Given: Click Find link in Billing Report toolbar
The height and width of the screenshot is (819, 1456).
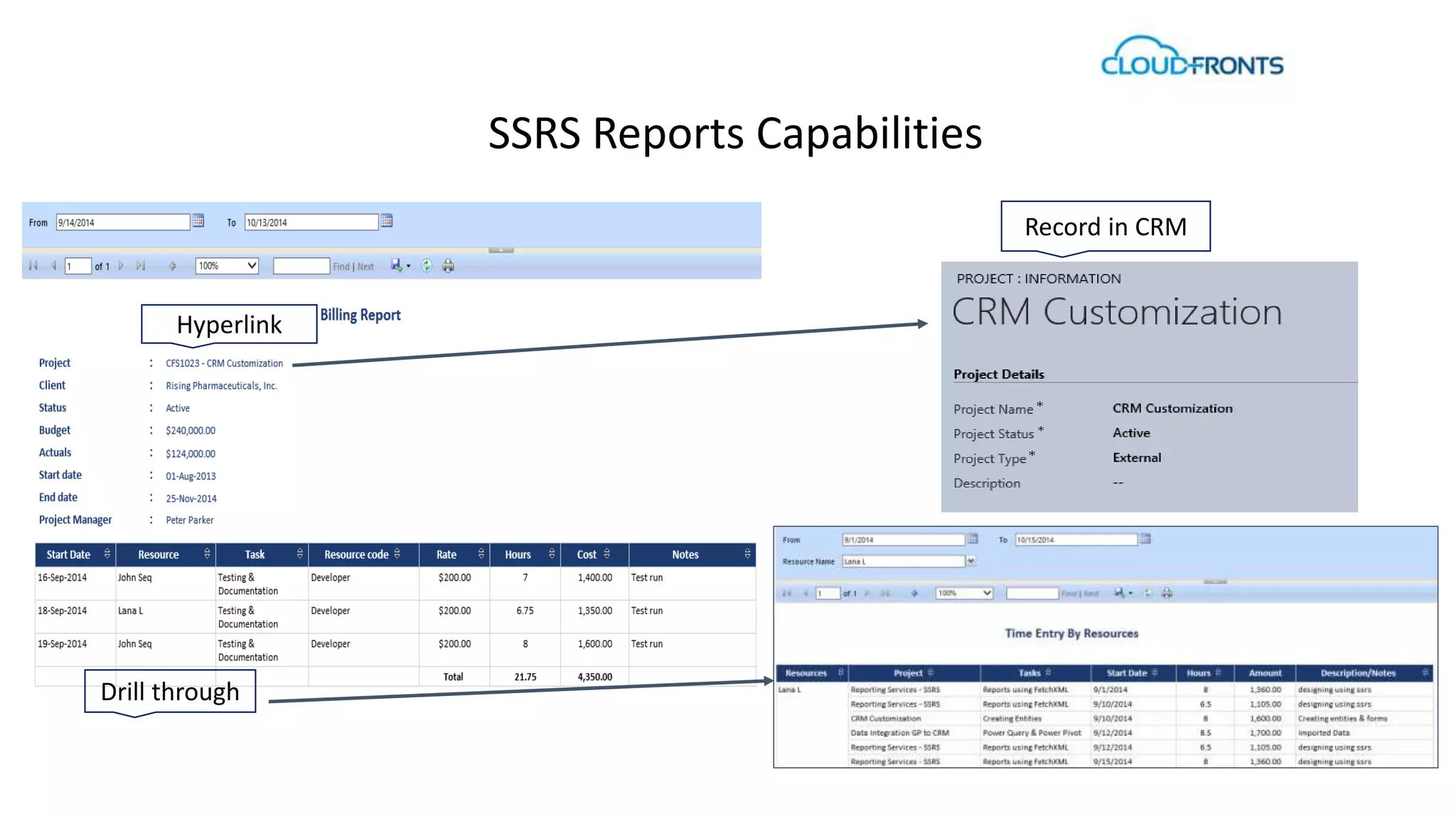Looking at the screenshot, I should click(341, 267).
